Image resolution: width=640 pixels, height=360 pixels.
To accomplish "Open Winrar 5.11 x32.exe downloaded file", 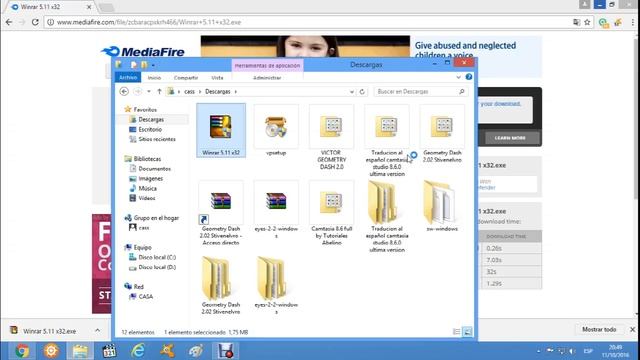I will (49, 331).
